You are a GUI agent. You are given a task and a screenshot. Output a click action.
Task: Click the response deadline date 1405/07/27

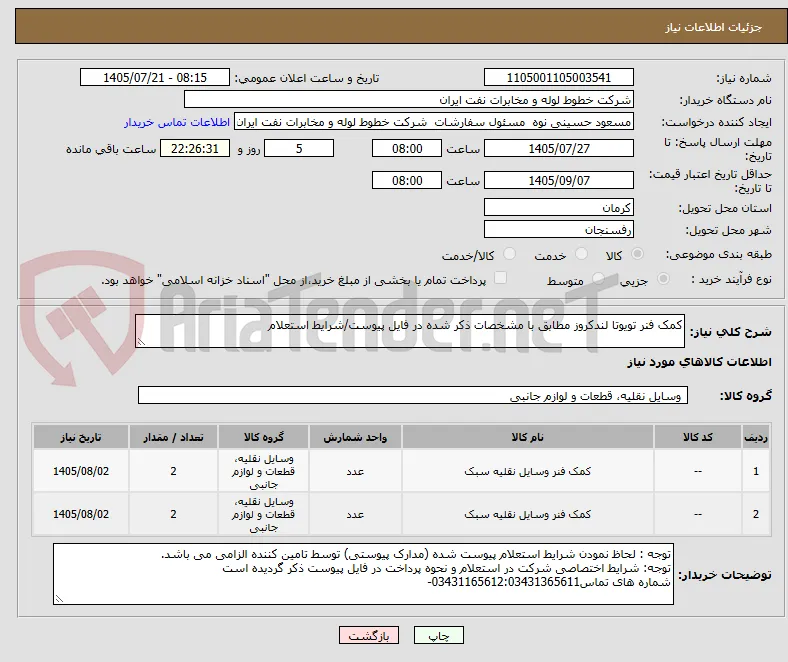(x=558, y=148)
